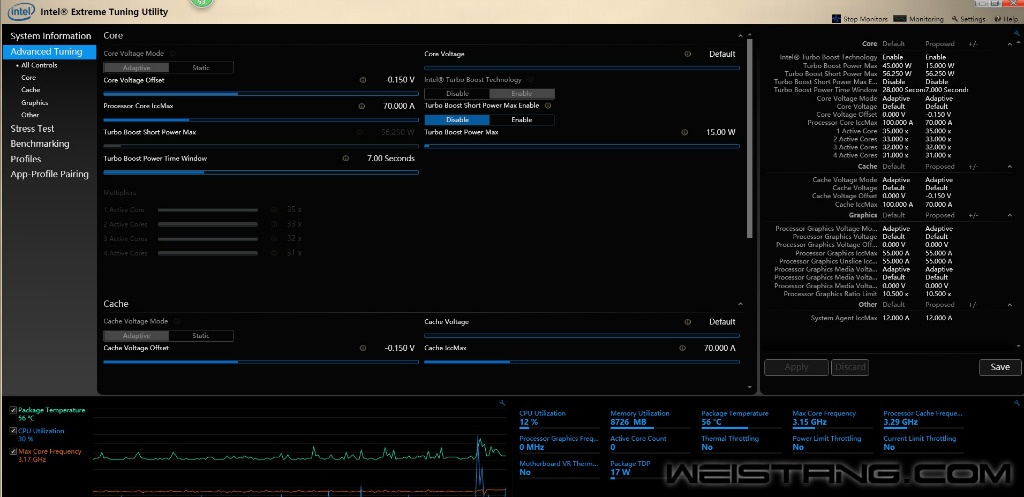The width and height of the screenshot is (1024, 497).
Task: Click the Core Voltage Offset slider
Action: click(x=261, y=94)
